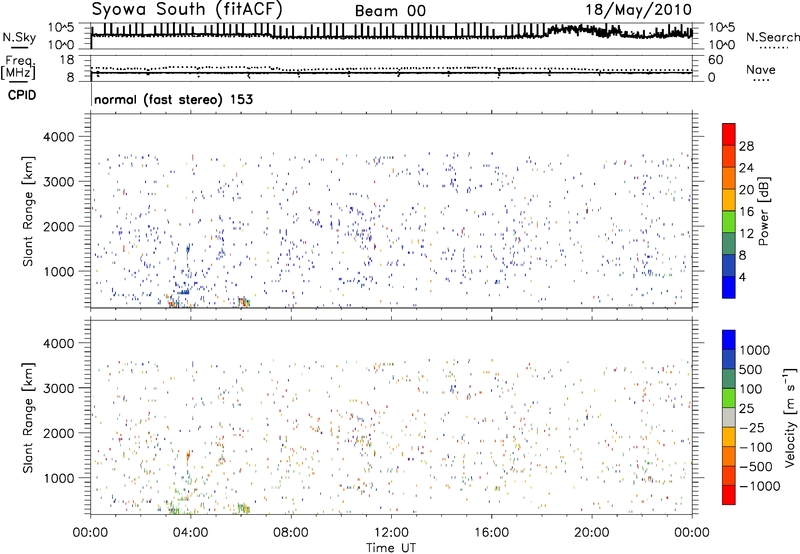Click the '12:00' time tick label
This screenshot has height=554, width=800.
[391, 533]
